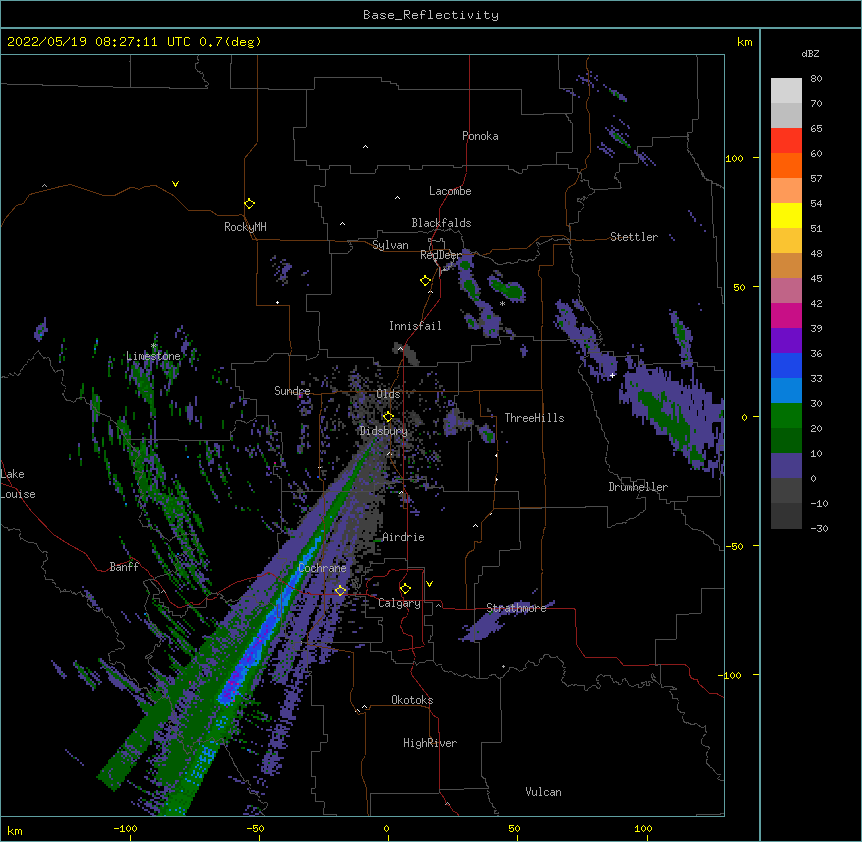
Task: Click the -50 tick on bottom axis
Action: (x=255, y=828)
